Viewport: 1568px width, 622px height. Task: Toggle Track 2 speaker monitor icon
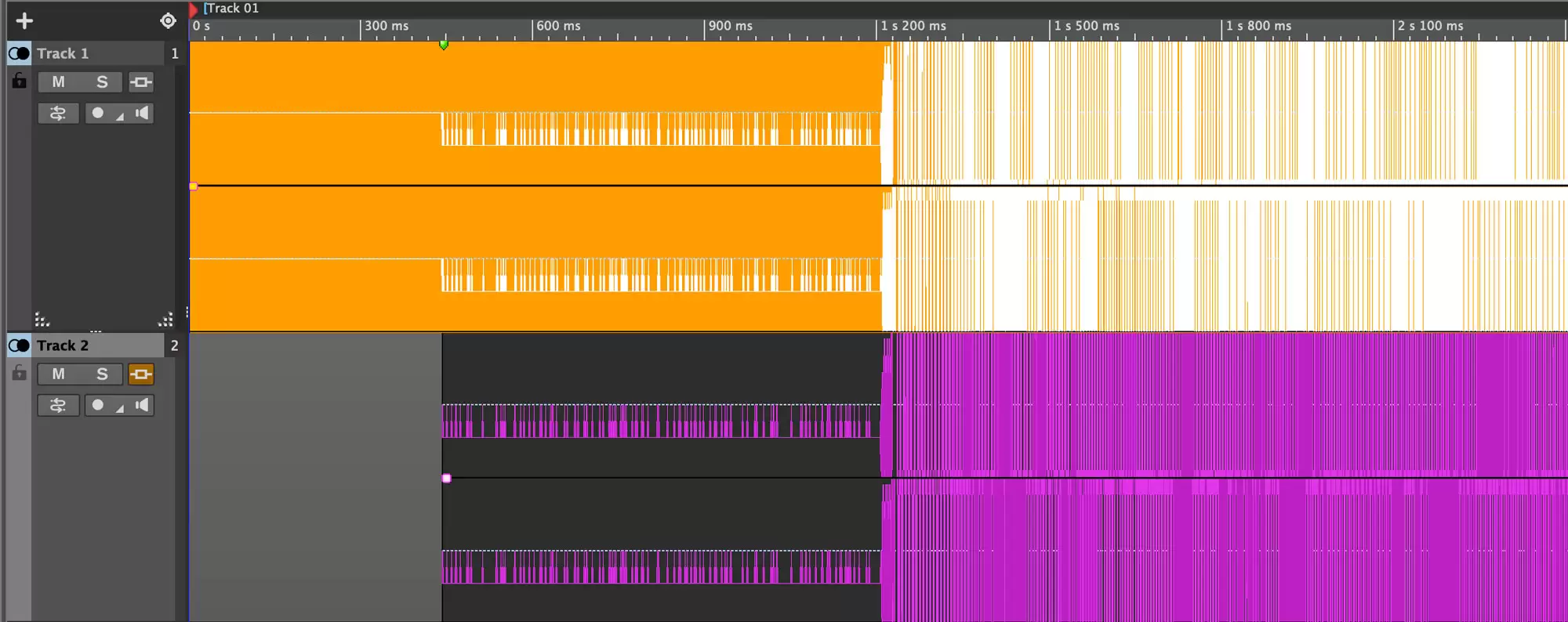tap(142, 406)
